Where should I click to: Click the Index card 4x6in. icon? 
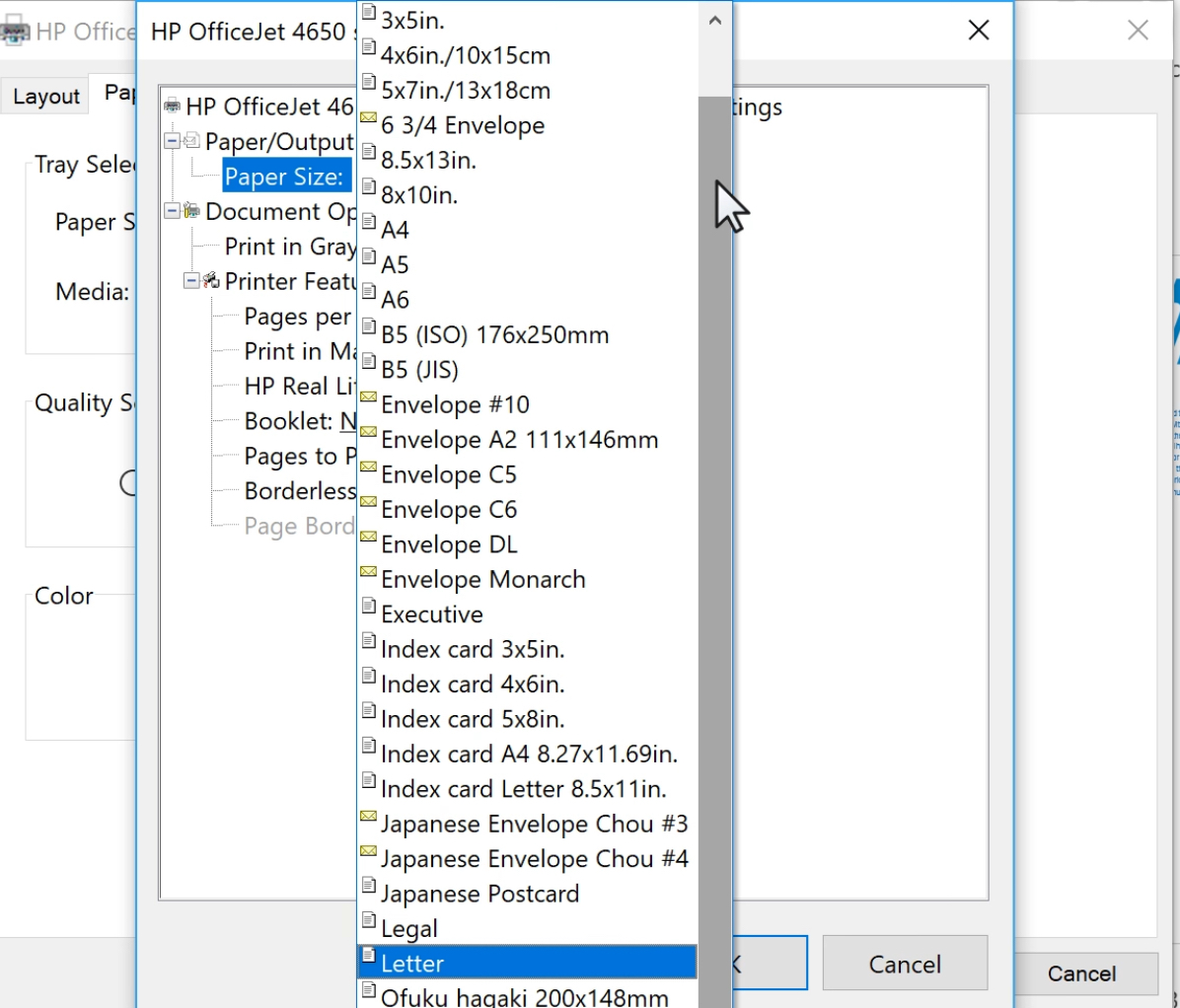369,676
